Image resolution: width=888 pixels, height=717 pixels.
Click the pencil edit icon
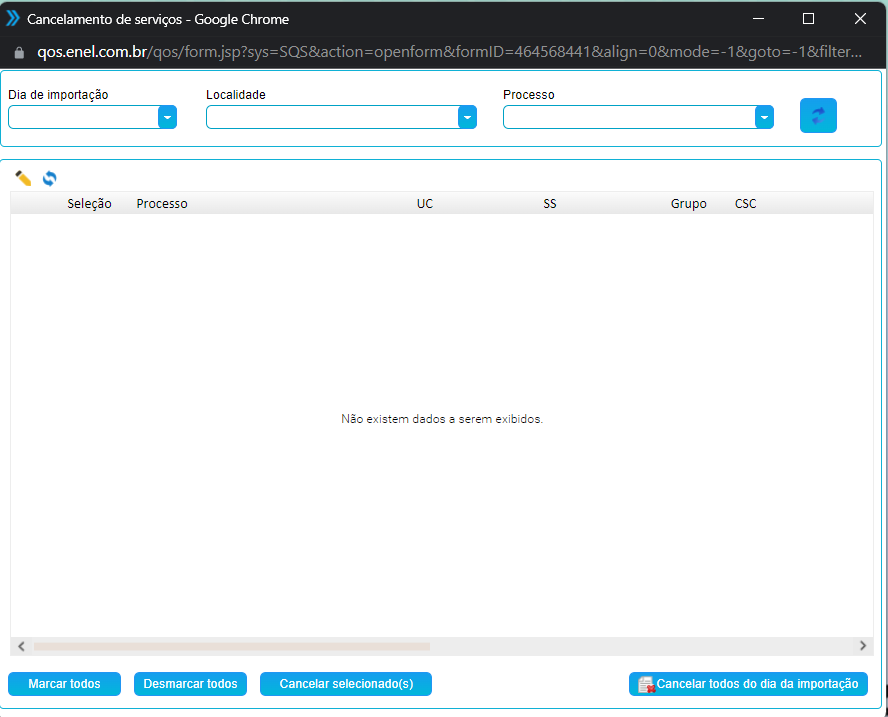[x=23, y=178]
